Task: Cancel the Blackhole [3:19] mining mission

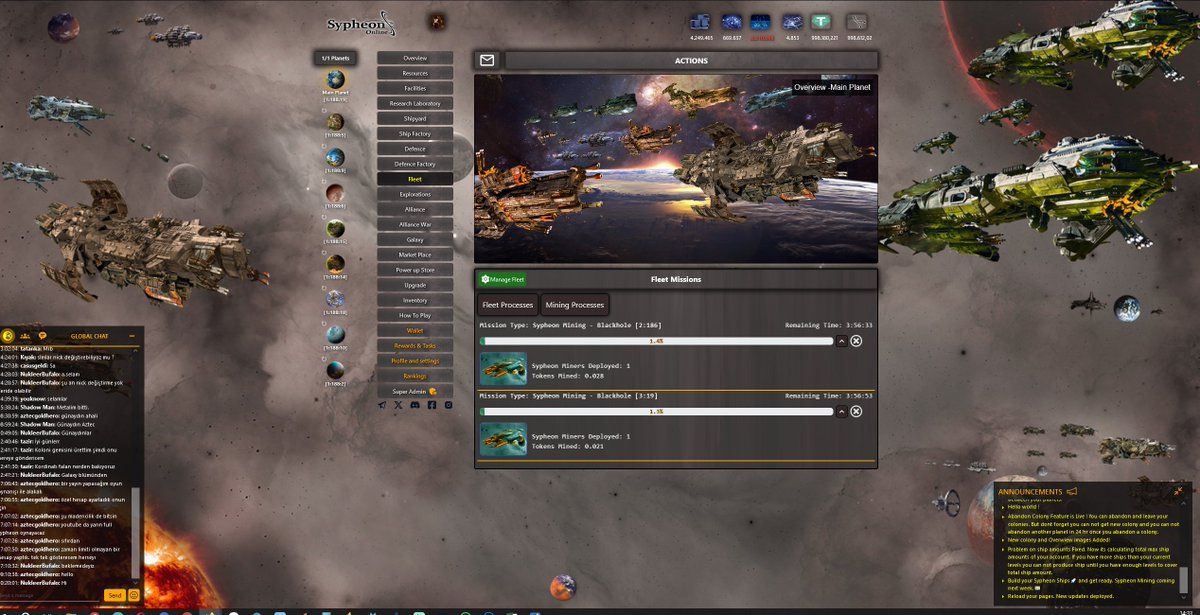Action: pos(856,411)
